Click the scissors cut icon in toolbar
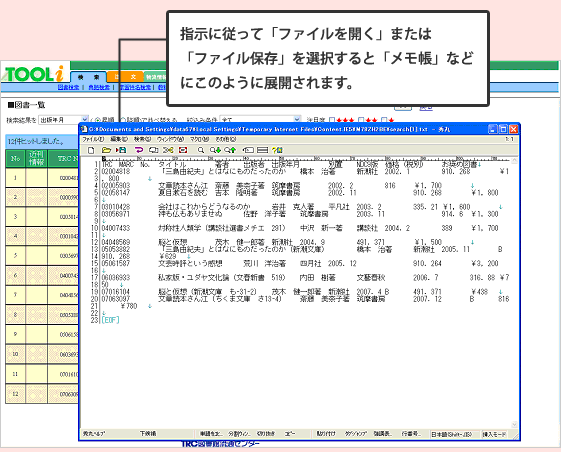The width and height of the screenshot is (561, 452). 168,150
